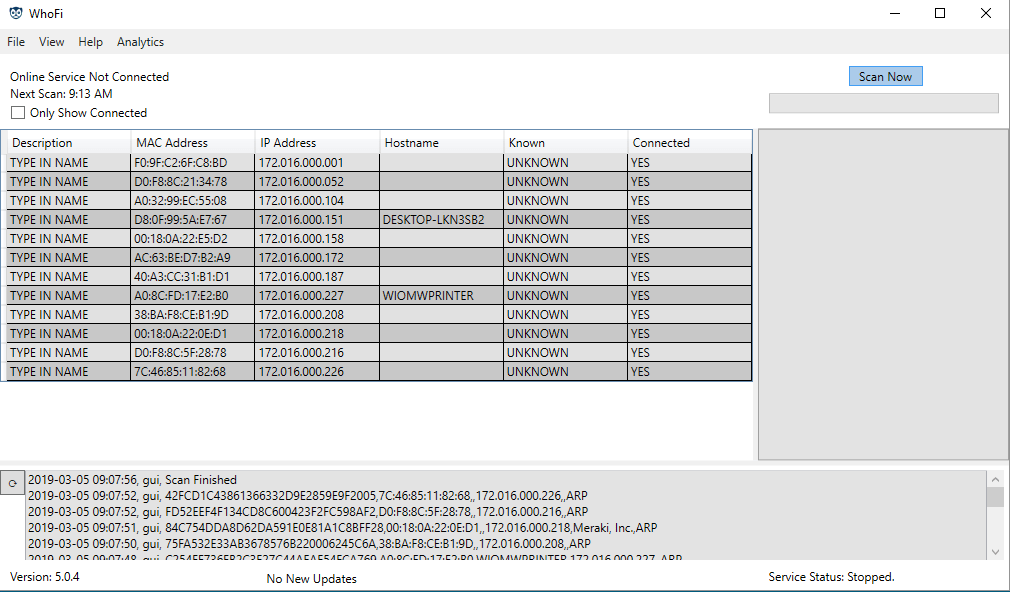Click the Connected column header

661,143
